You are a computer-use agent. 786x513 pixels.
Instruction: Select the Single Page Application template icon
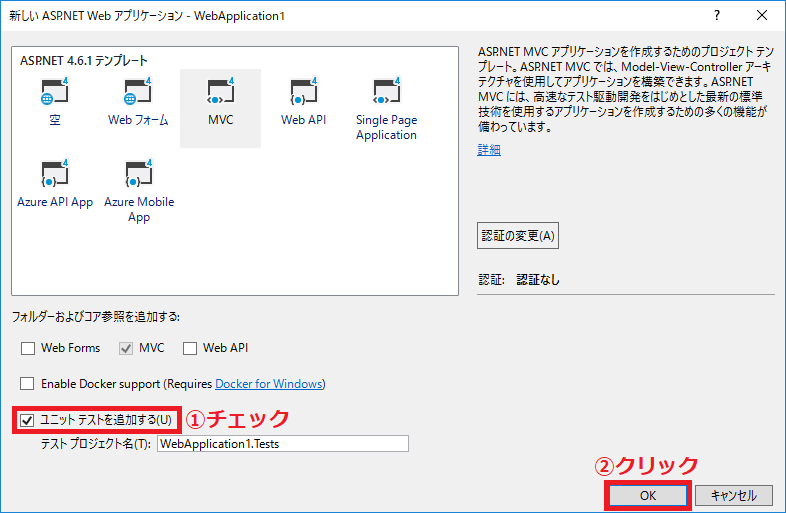point(386,91)
